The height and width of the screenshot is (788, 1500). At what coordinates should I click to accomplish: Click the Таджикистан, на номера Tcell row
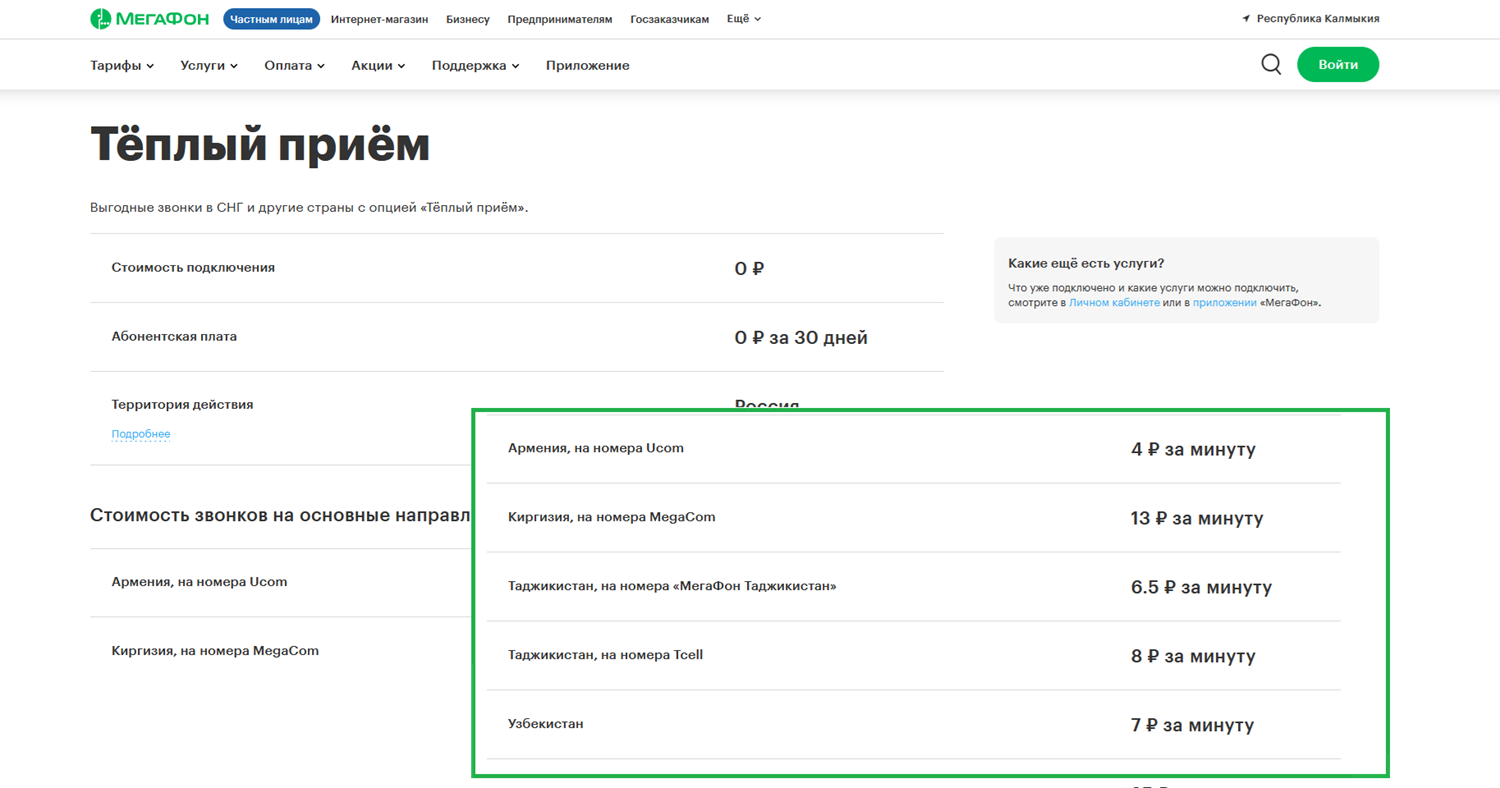913,656
